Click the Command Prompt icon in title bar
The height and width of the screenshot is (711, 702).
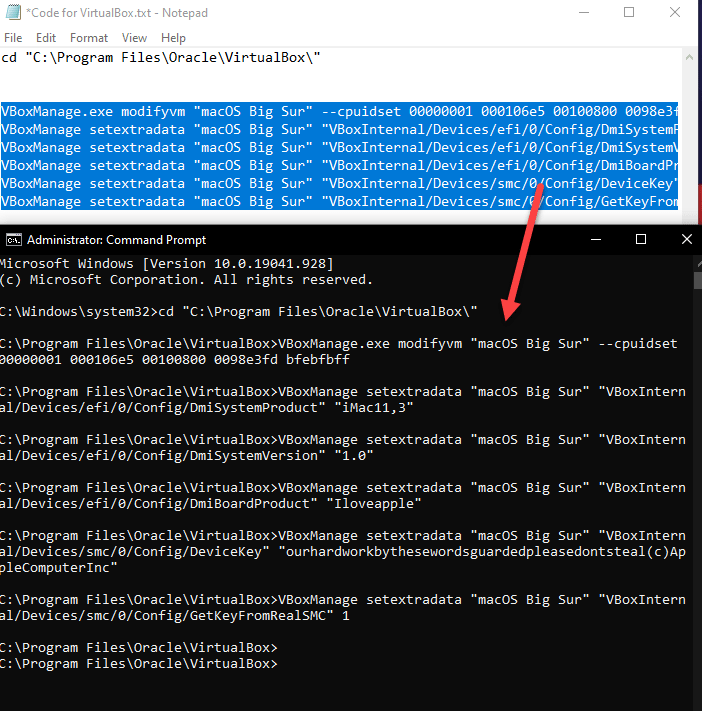(x=14, y=239)
